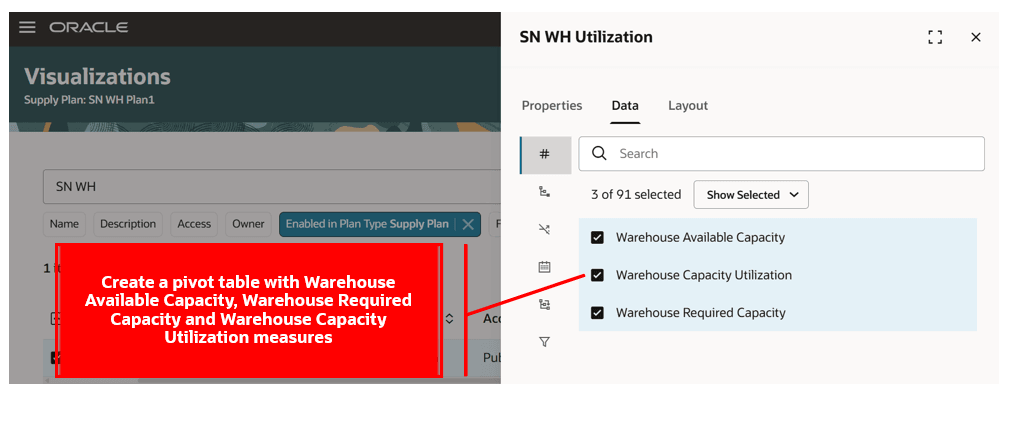Expand SN WH Utilization panel to full screen
Image resolution: width=1020 pixels, height=424 pixels.
[x=935, y=37]
